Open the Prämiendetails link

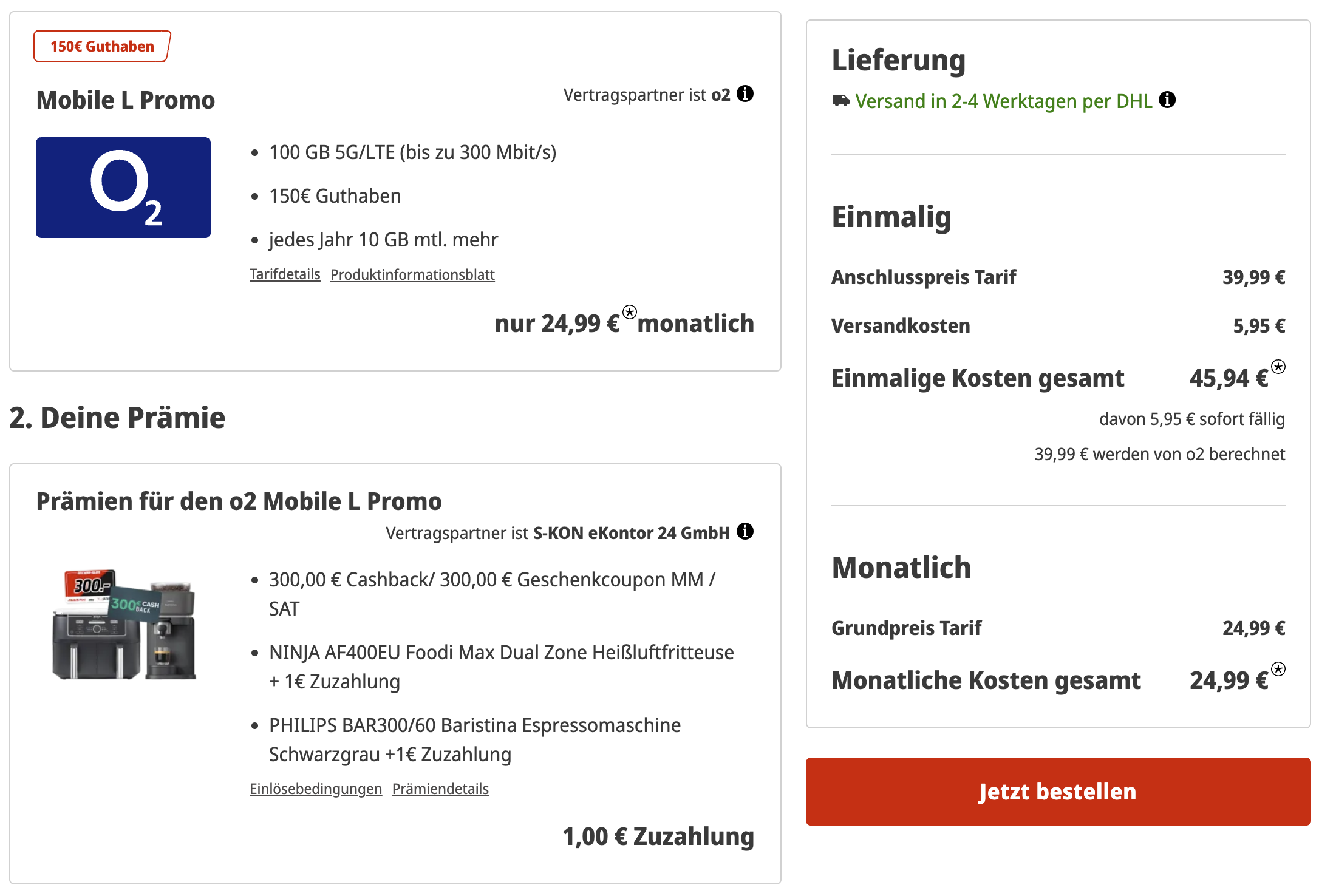440,789
